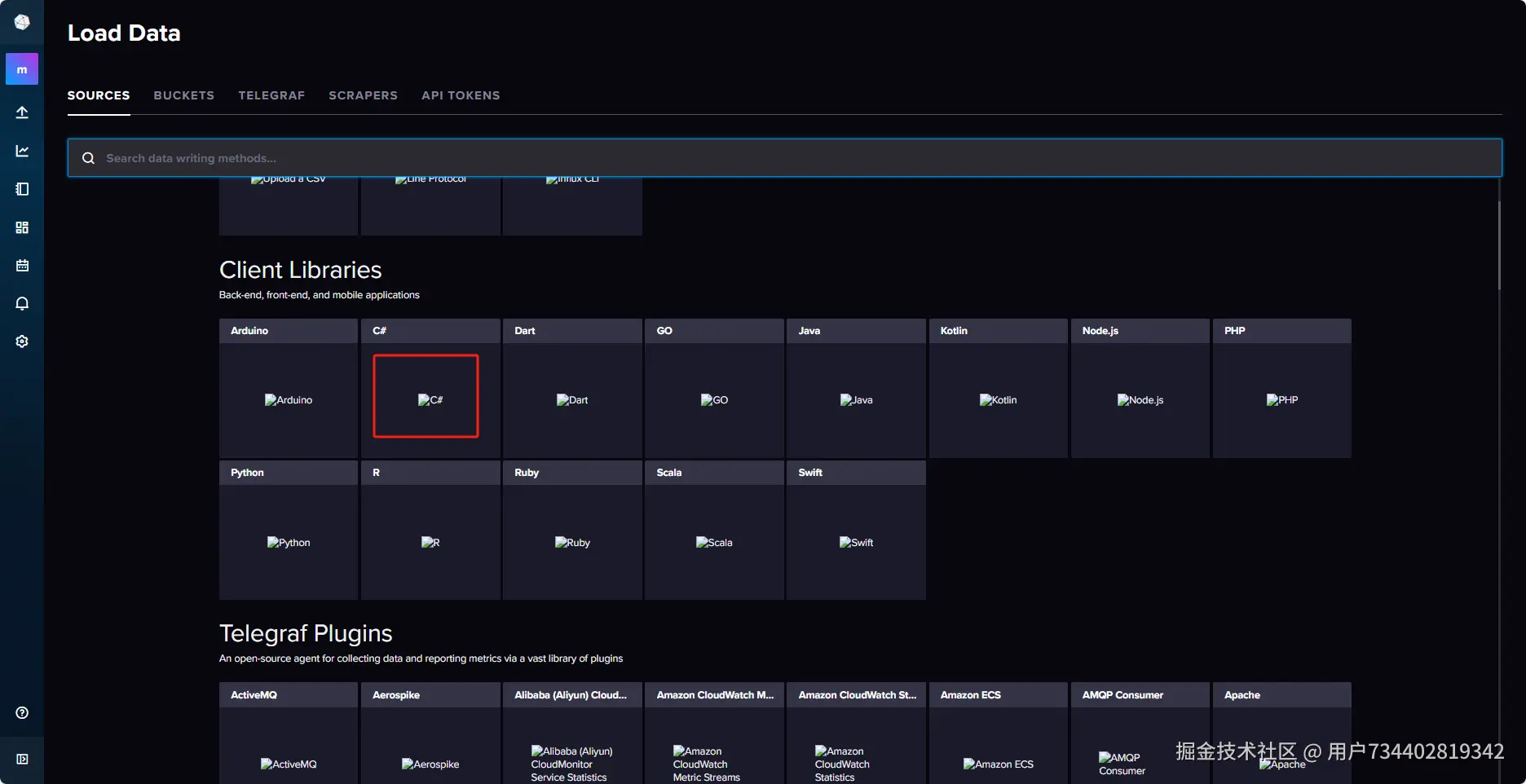Switch to the Telegraf tab
The height and width of the screenshot is (784, 1526).
(271, 95)
